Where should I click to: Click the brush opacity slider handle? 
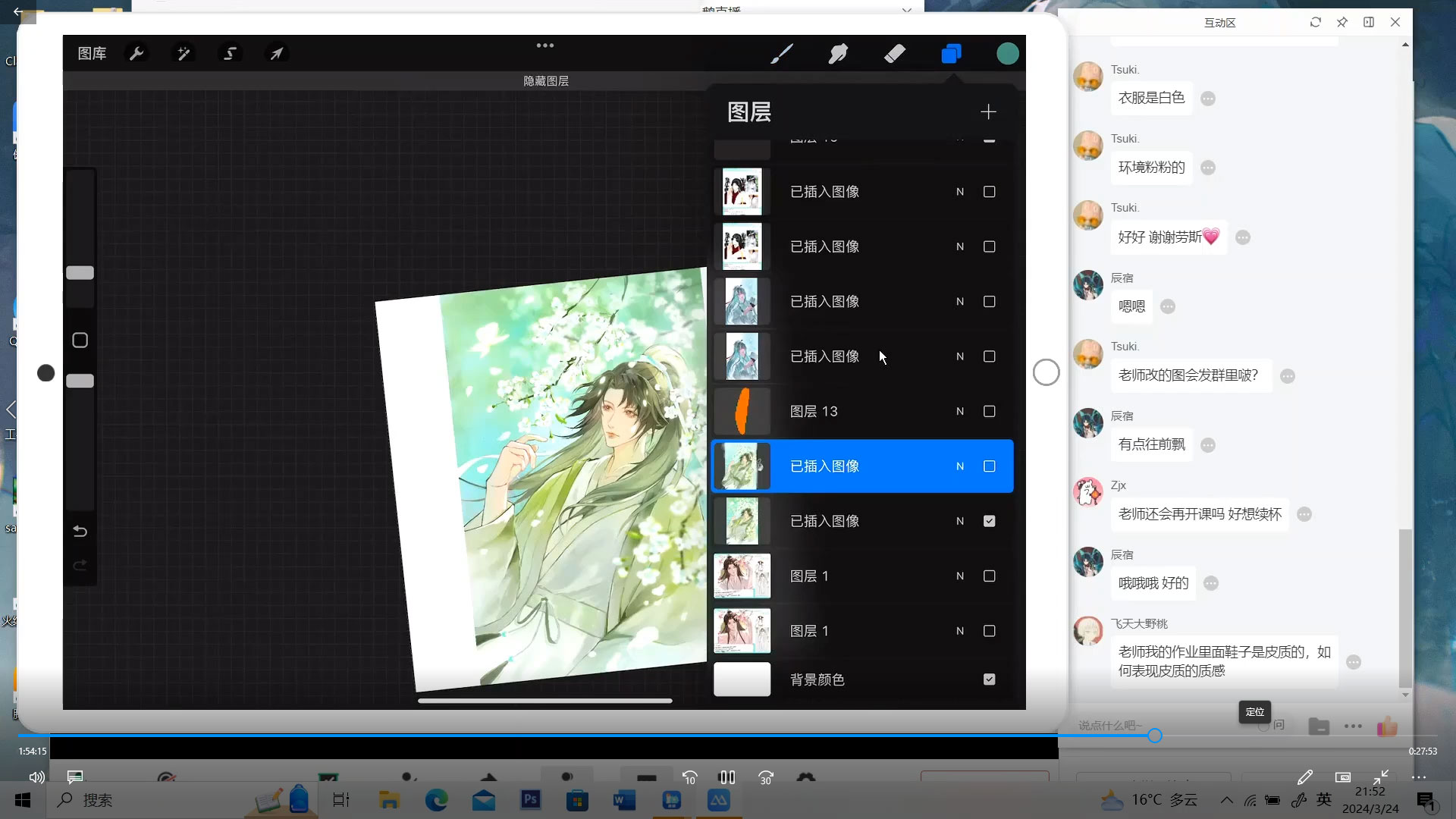click(x=80, y=381)
